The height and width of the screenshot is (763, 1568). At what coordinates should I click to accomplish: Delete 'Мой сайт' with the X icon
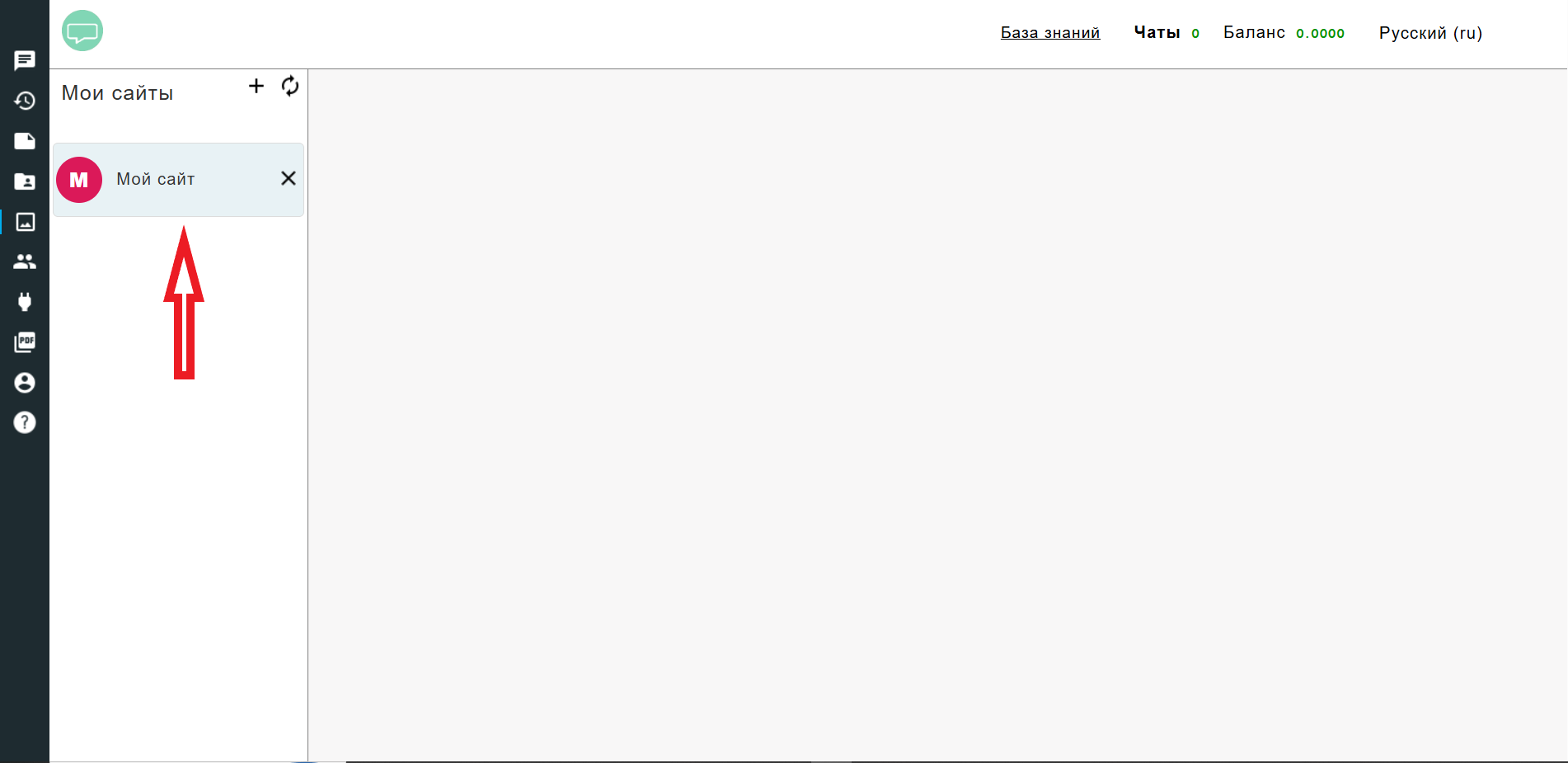tap(289, 178)
